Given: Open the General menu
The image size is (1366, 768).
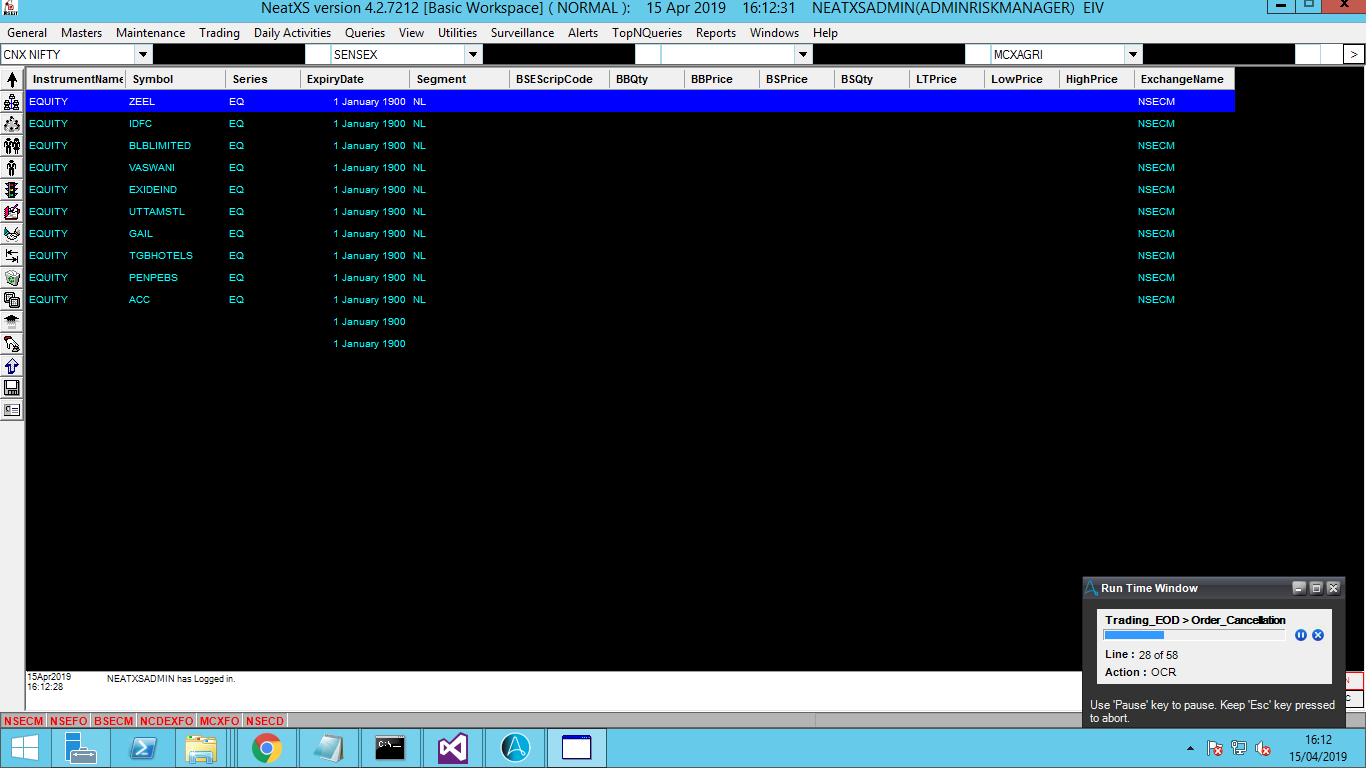Looking at the screenshot, I should [27, 33].
